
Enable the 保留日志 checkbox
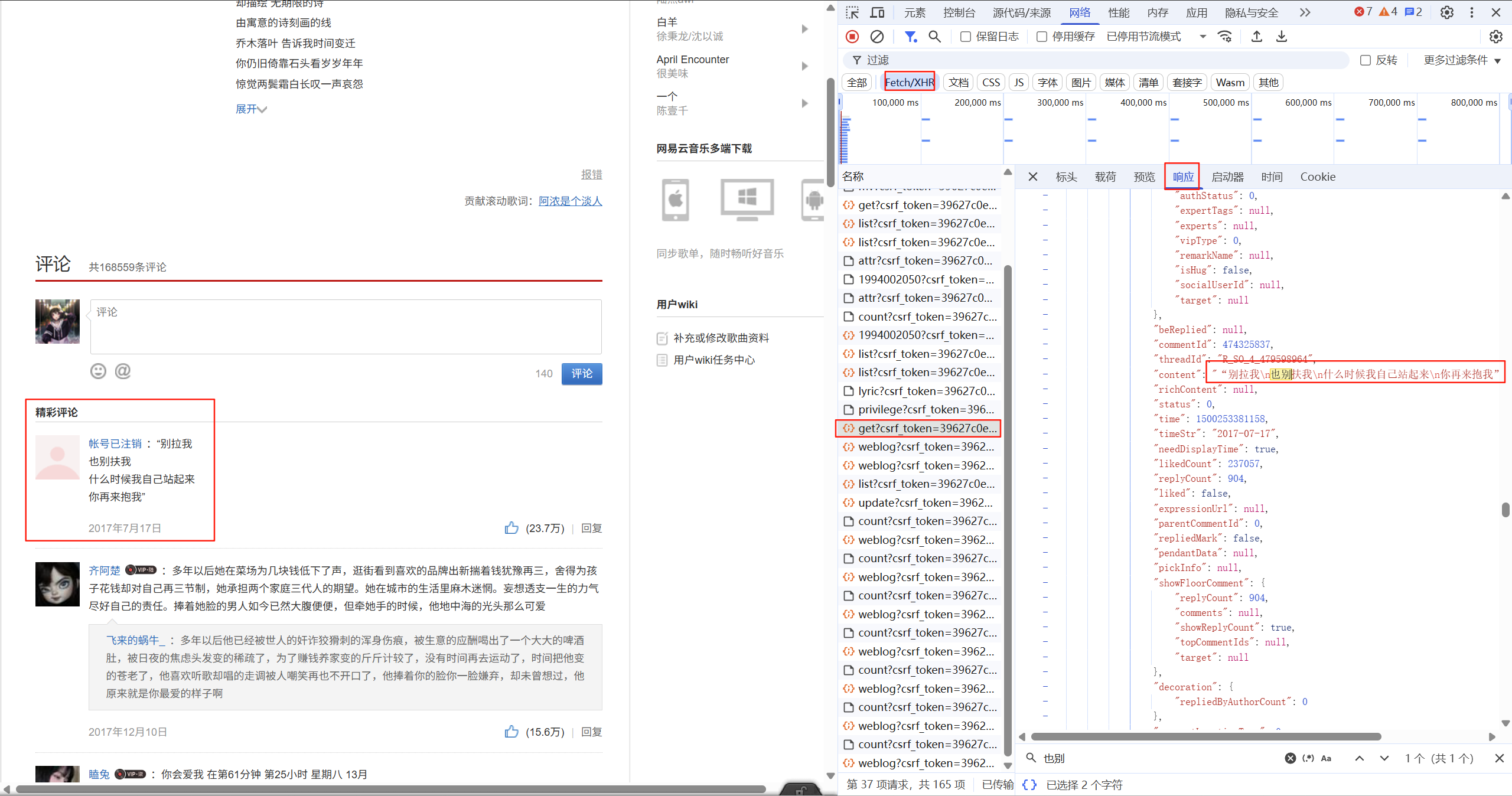click(x=966, y=37)
